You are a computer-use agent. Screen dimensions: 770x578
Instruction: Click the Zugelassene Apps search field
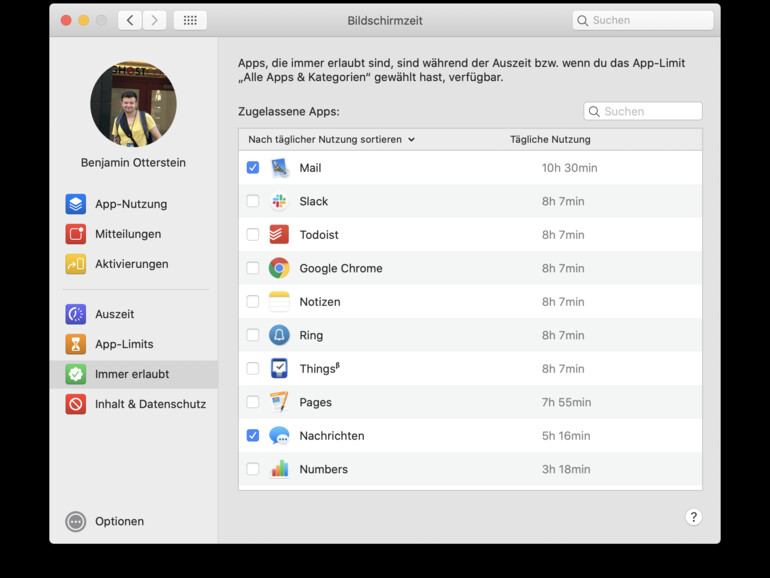click(643, 112)
